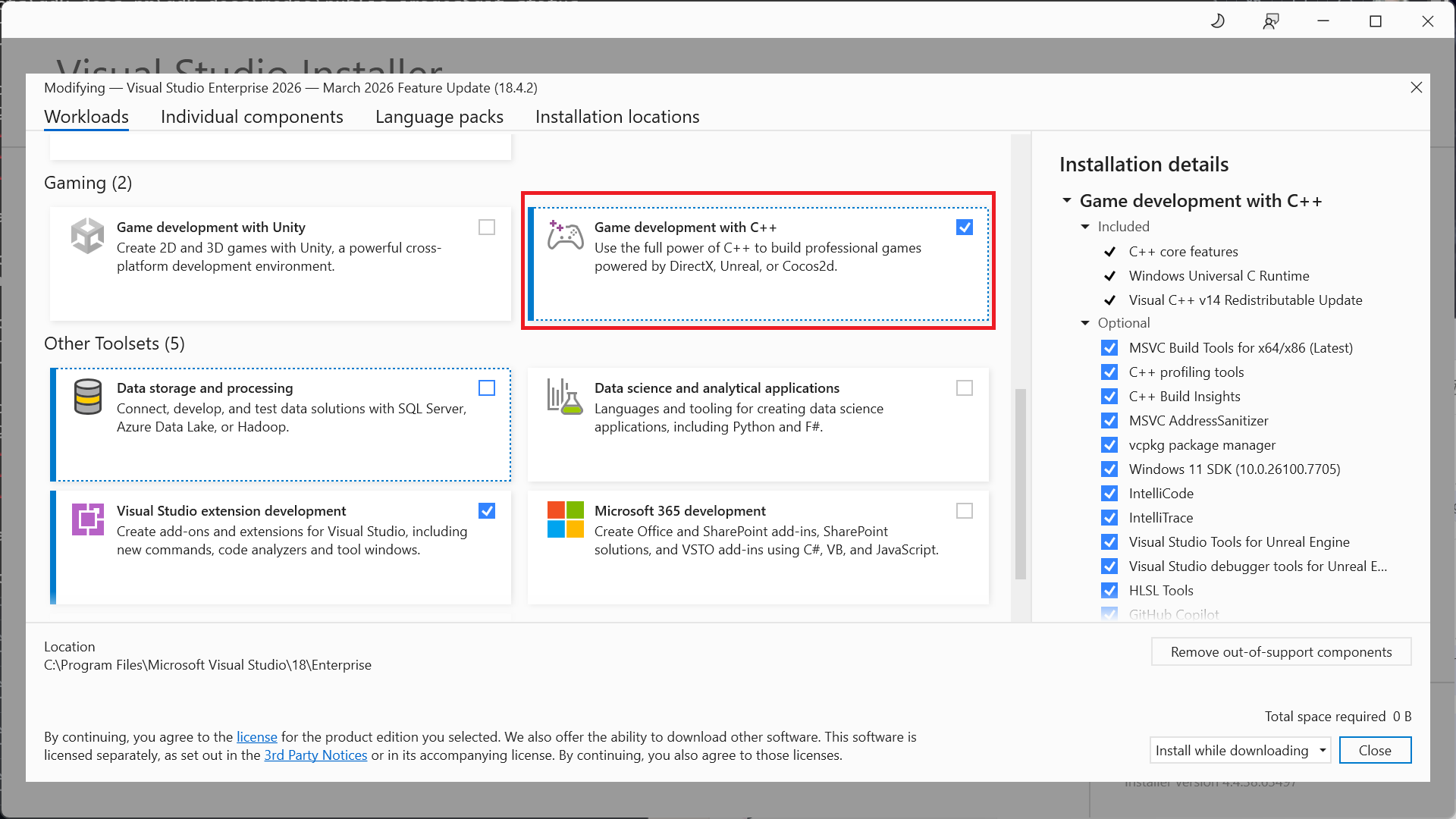Click the install Location path text

tap(208, 665)
